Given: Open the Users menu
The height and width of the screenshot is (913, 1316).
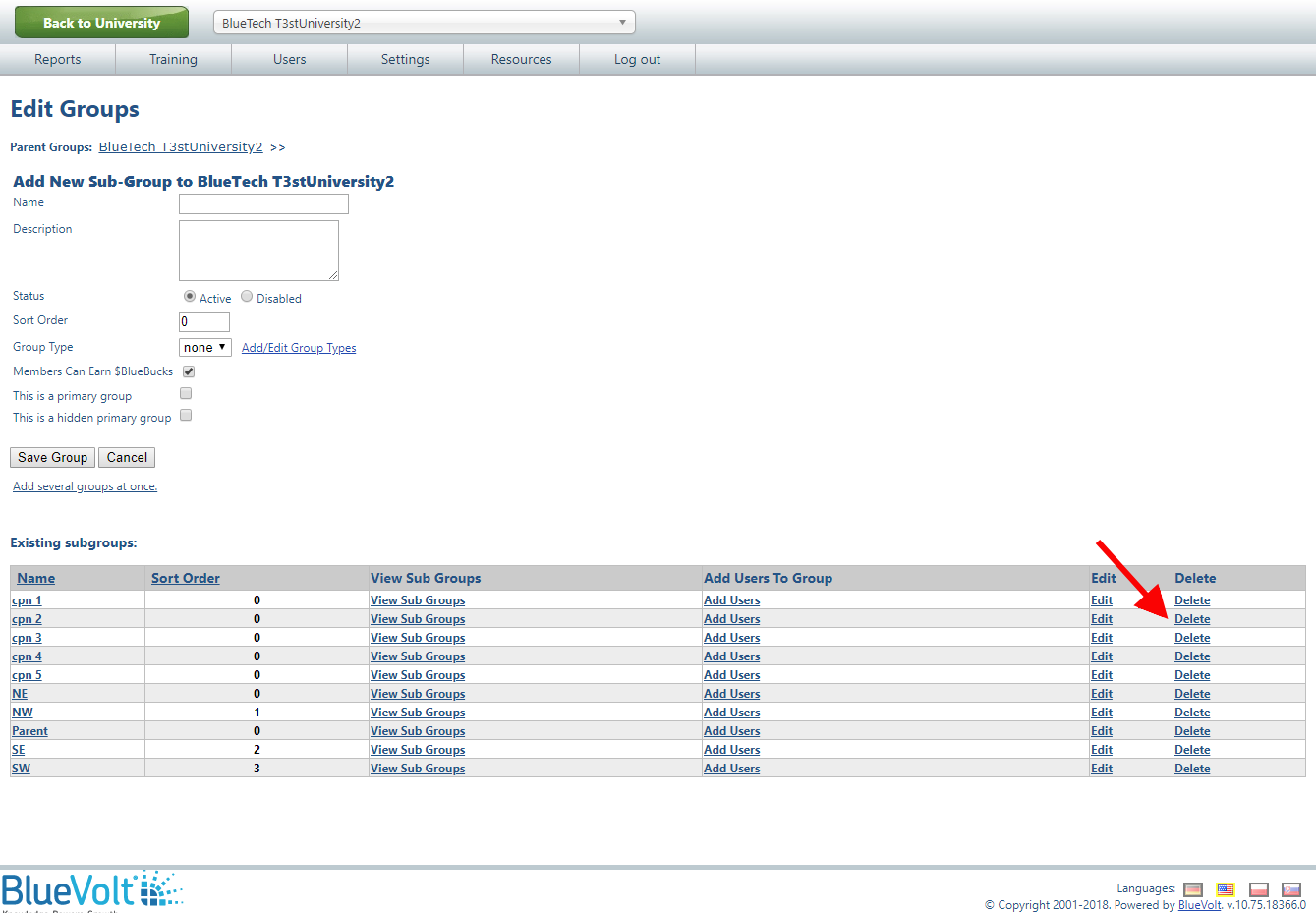Looking at the screenshot, I should pyautogui.click(x=289, y=59).
